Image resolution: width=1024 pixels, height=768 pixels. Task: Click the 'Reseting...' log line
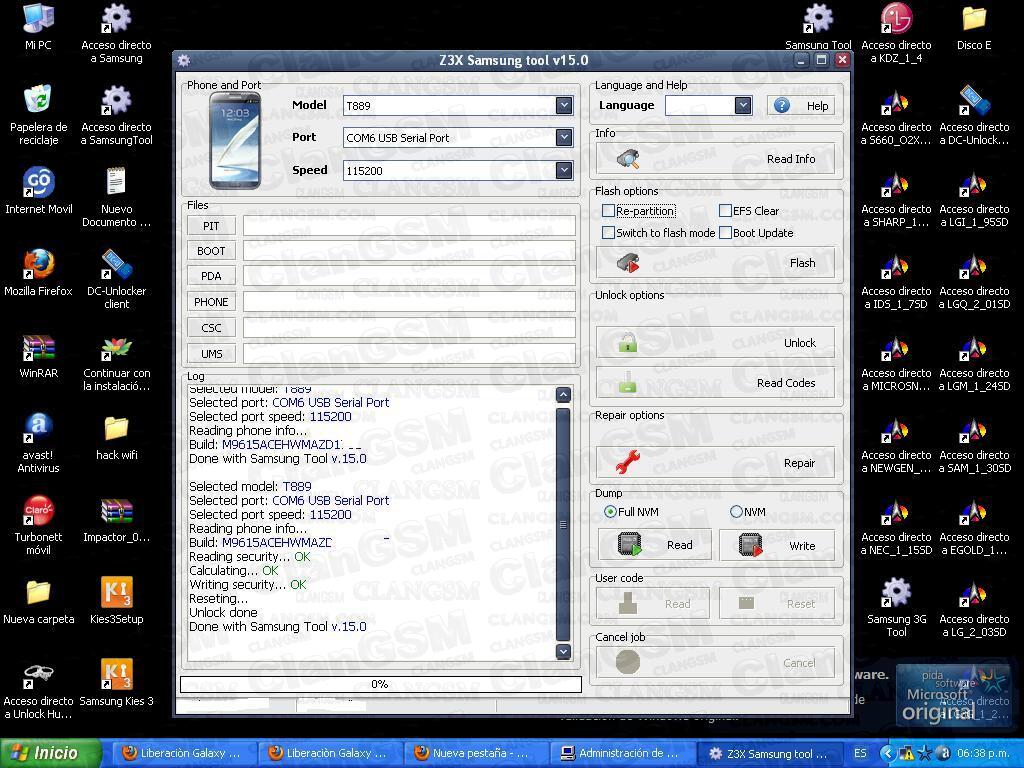(219, 598)
